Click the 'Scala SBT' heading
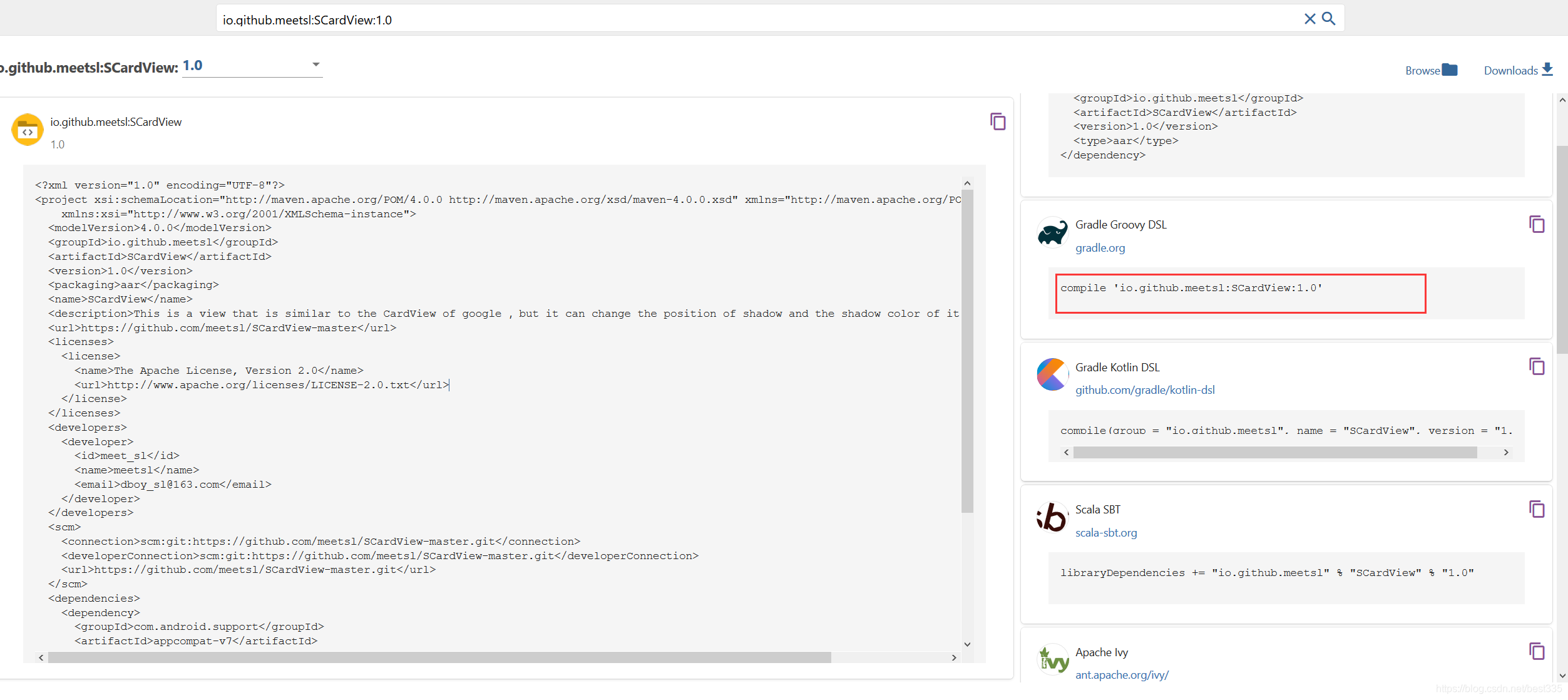 [x=1098, y=510]
